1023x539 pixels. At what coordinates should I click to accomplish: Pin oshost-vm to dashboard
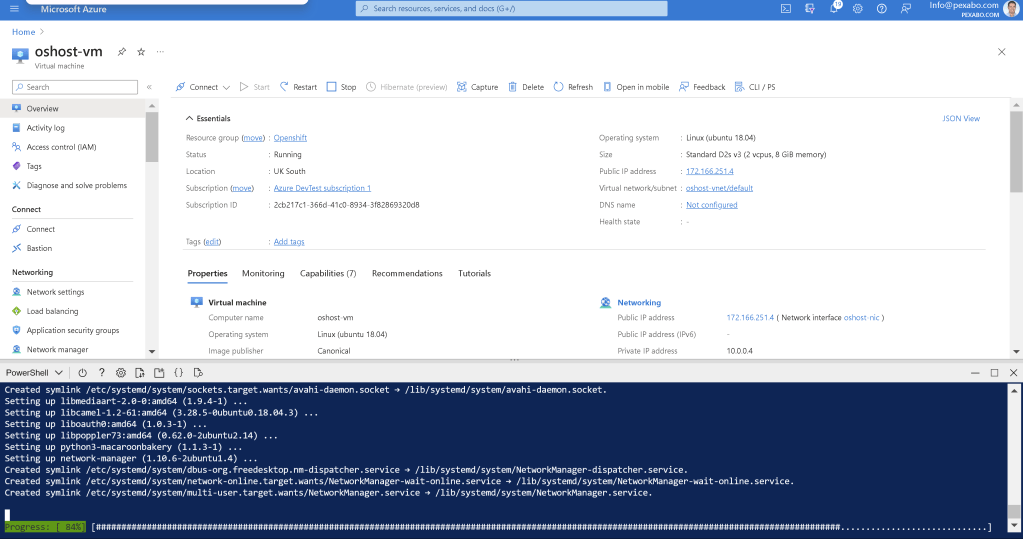[122, 52]
